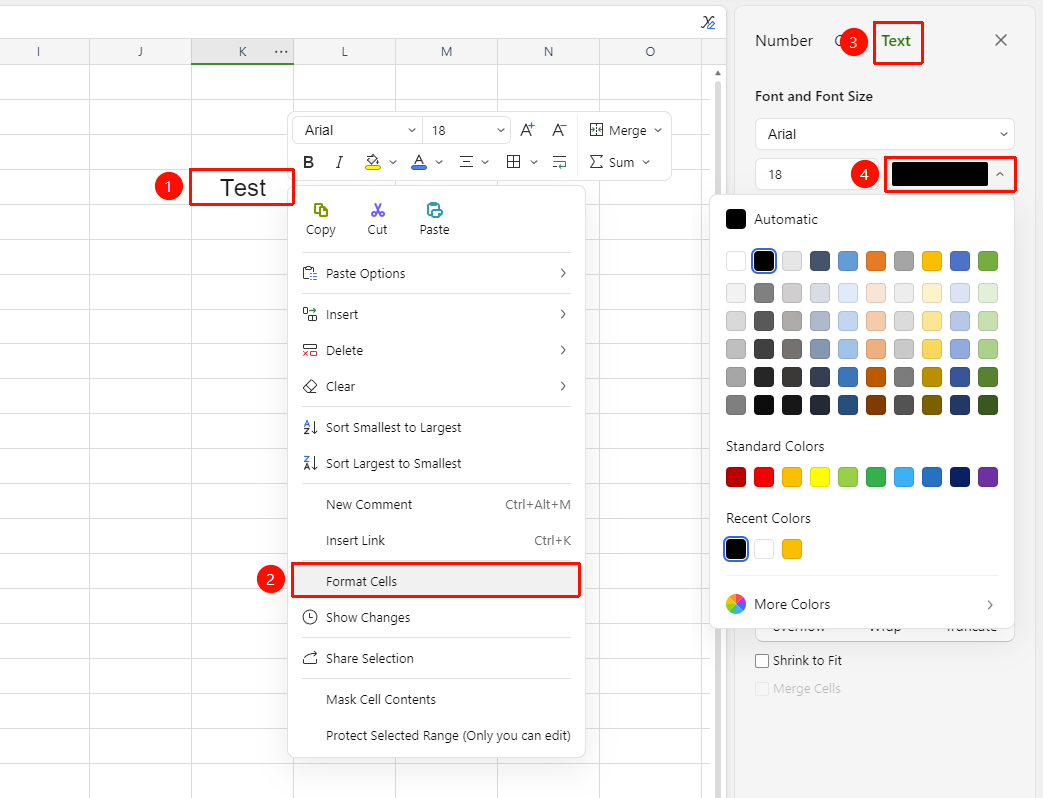Click the borders grid icon

(x=513, y=162)
